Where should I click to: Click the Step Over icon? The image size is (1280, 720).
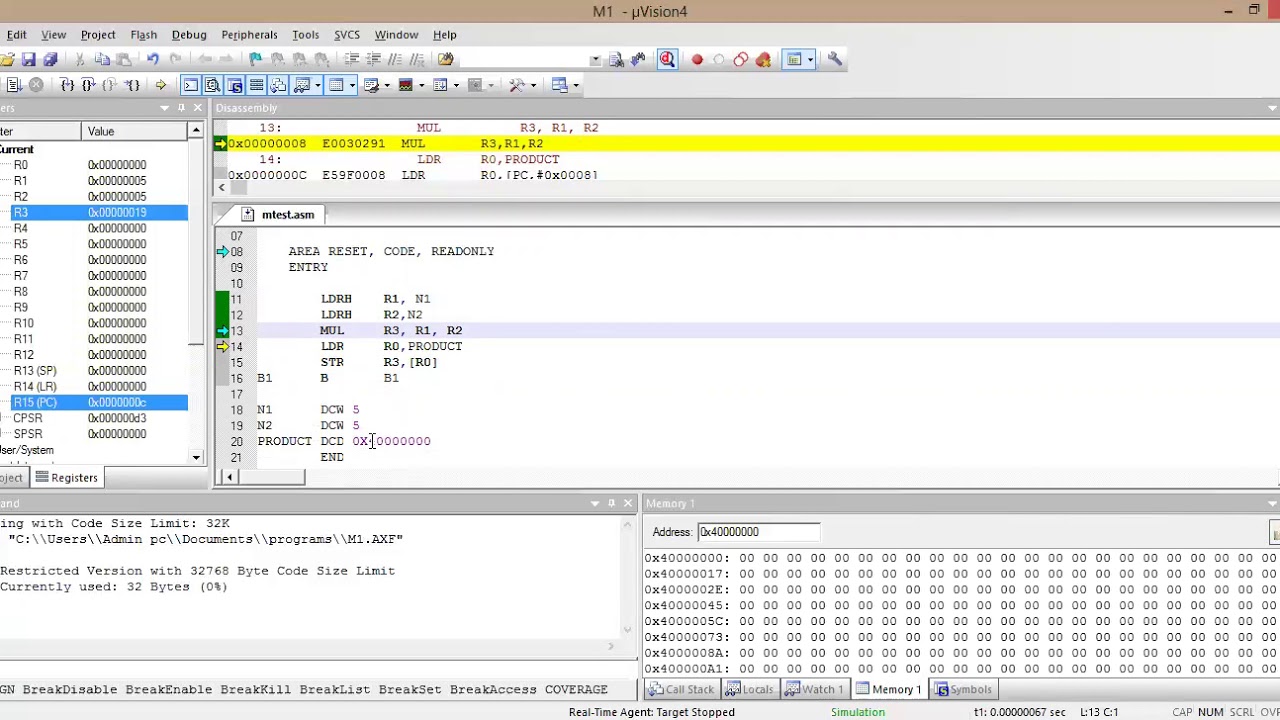pos(88,85)
